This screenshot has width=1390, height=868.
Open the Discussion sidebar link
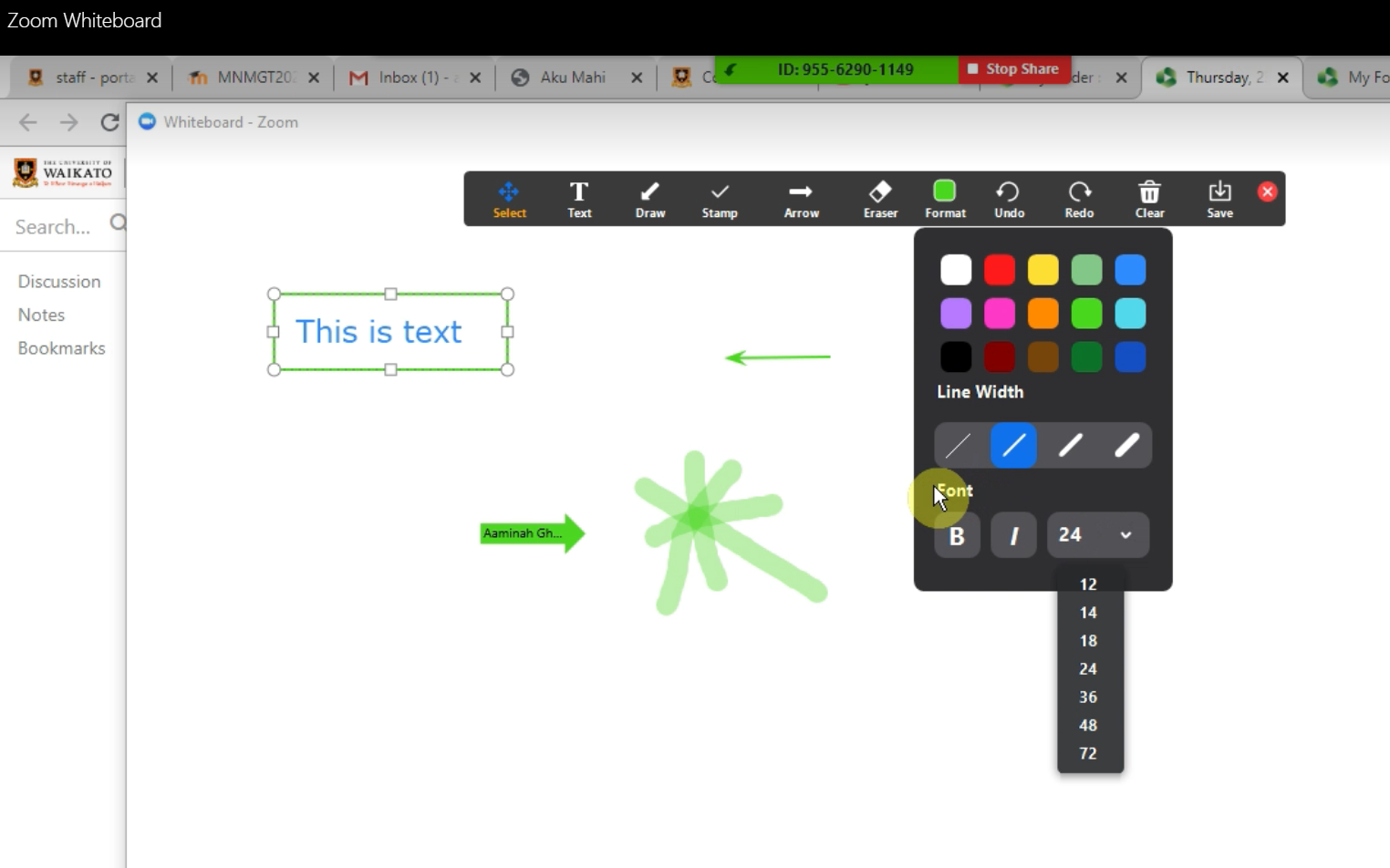59,282
